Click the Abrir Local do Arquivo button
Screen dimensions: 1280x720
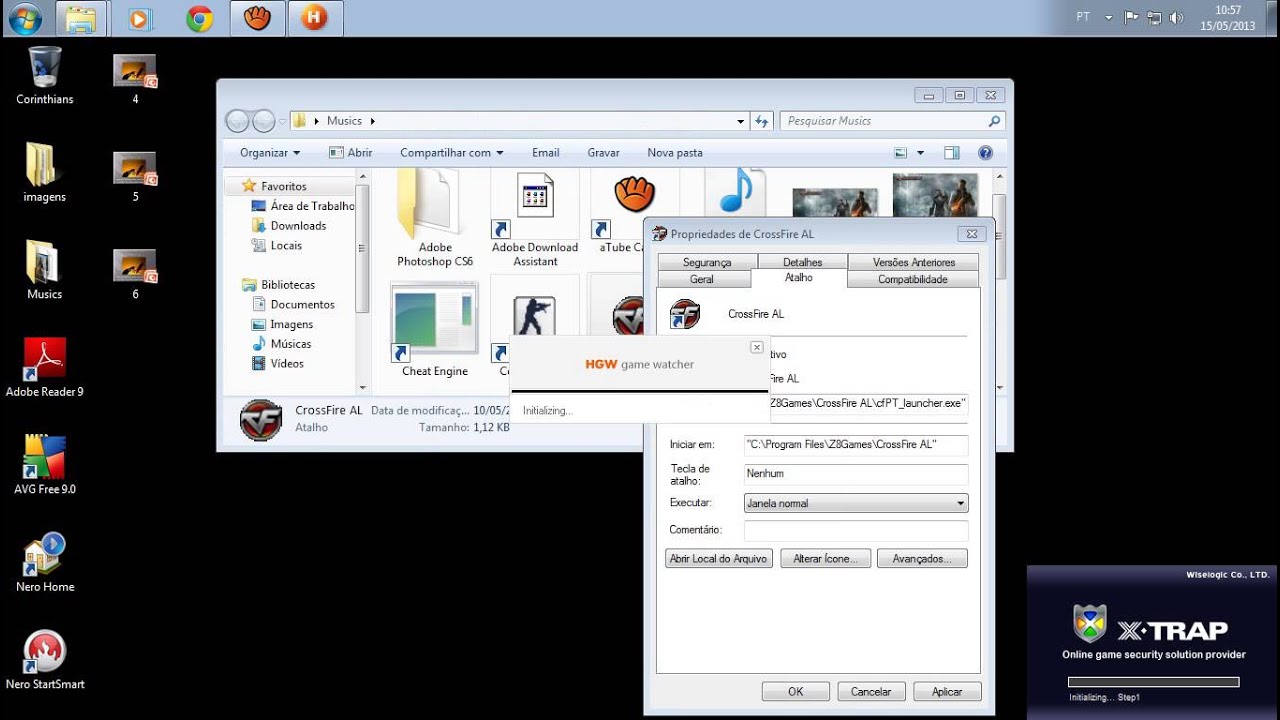point(719,559)
